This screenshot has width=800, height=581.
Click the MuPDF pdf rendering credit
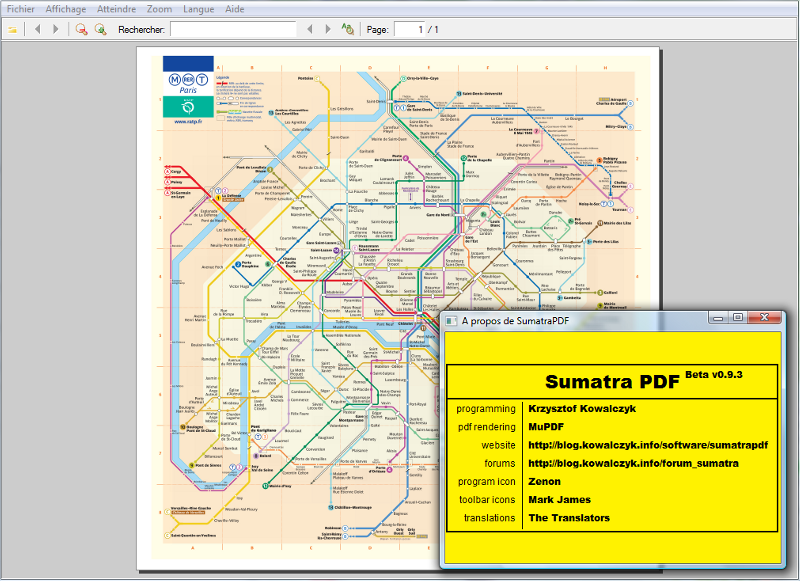pos(546,426)
